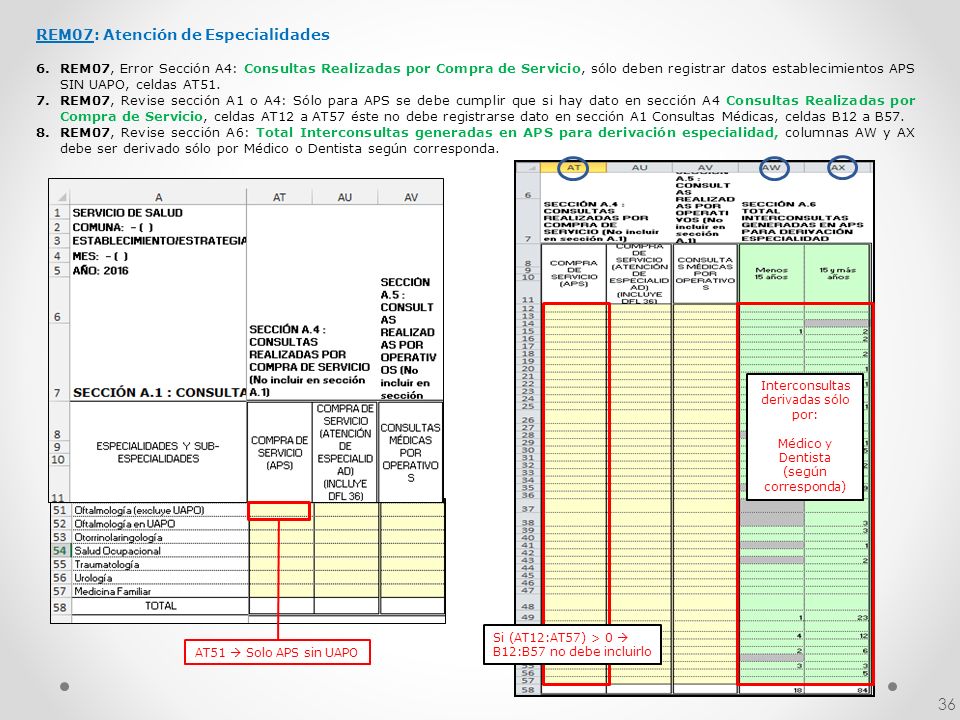
Task: Click select-all corner of left spreadsheet
Action: click(60, 197)
